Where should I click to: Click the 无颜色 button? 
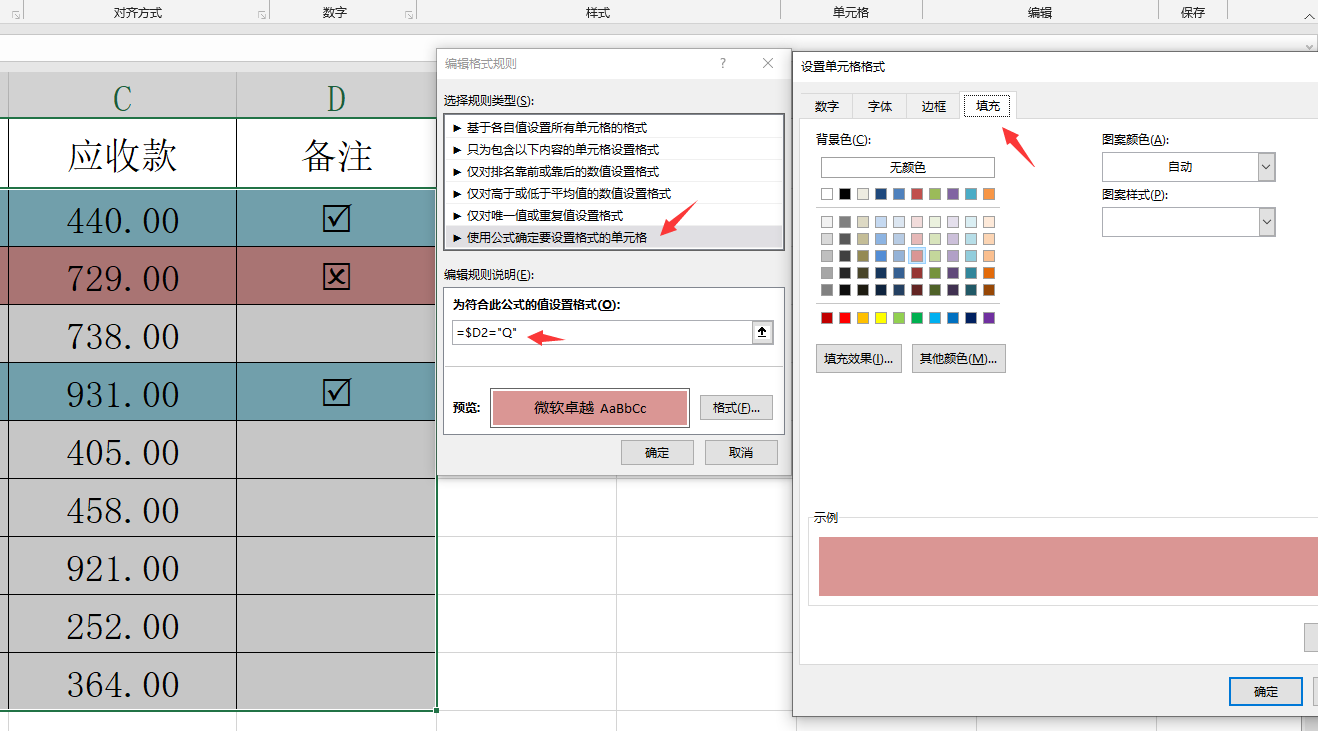click(x=908, y=167)
